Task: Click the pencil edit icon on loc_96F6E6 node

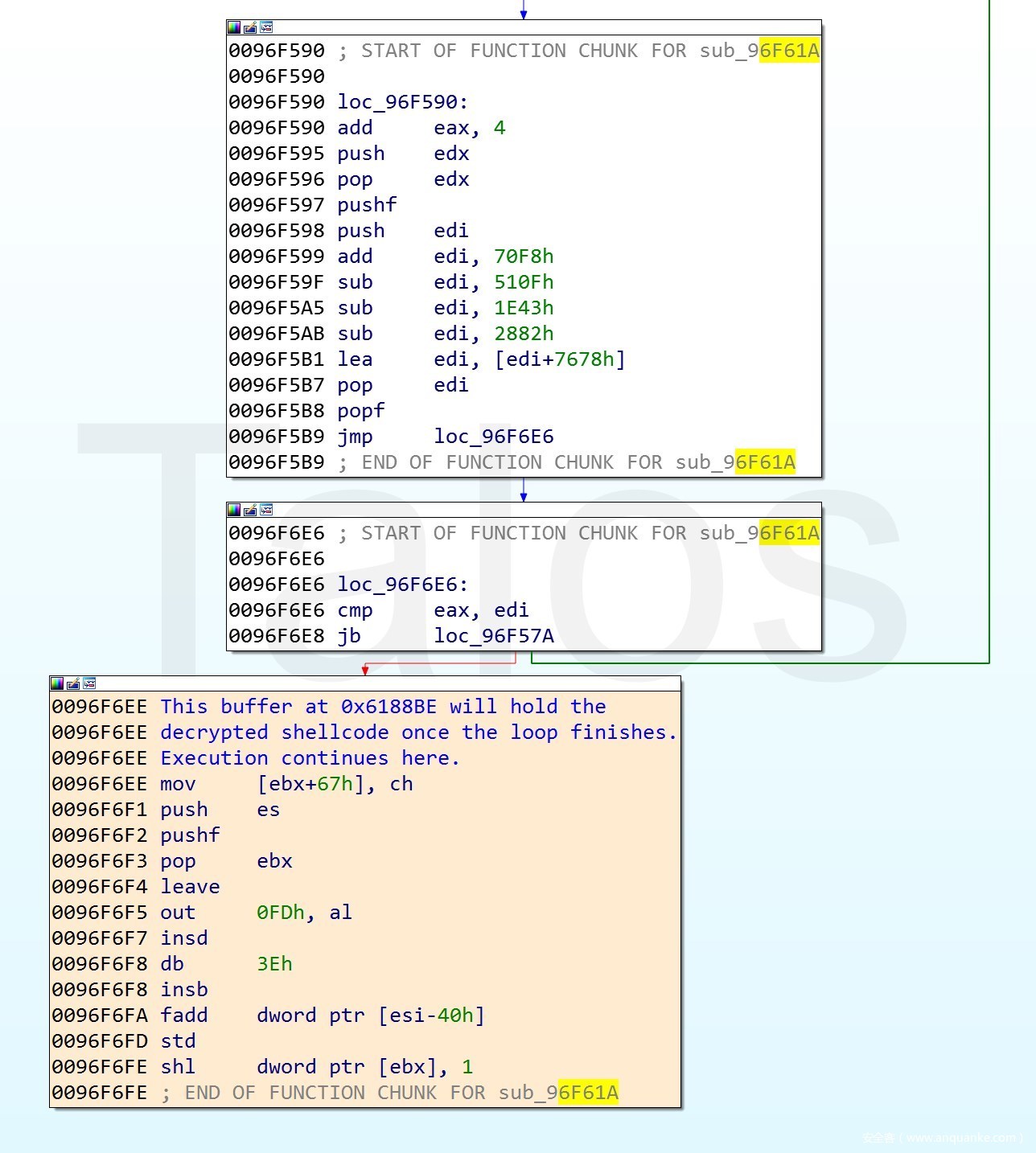Action: tap(250, 510)
